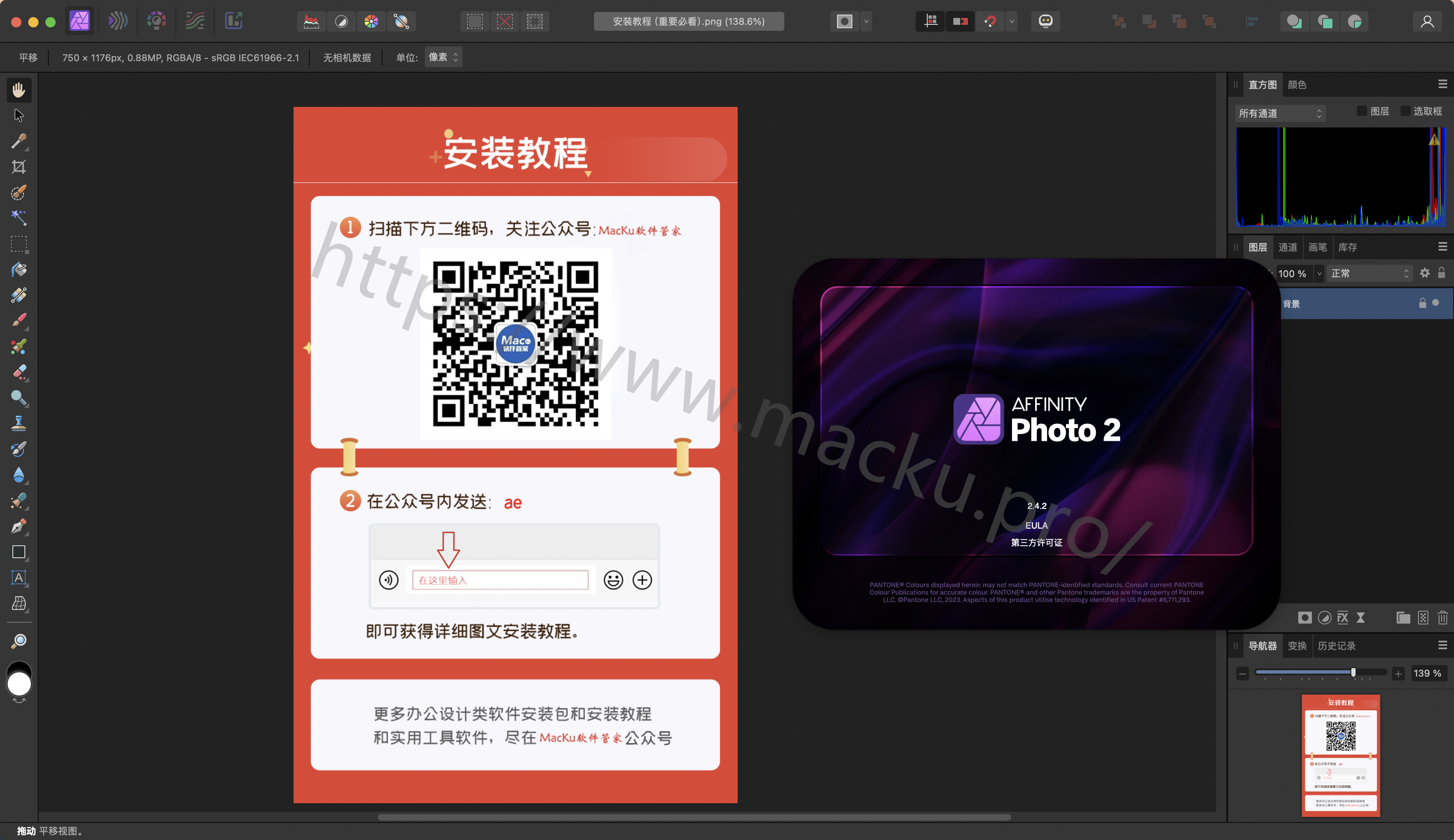Expand snapping options dropdown arrow
This screenshot has height=840, width=1454.
(x=1012, y=22)
